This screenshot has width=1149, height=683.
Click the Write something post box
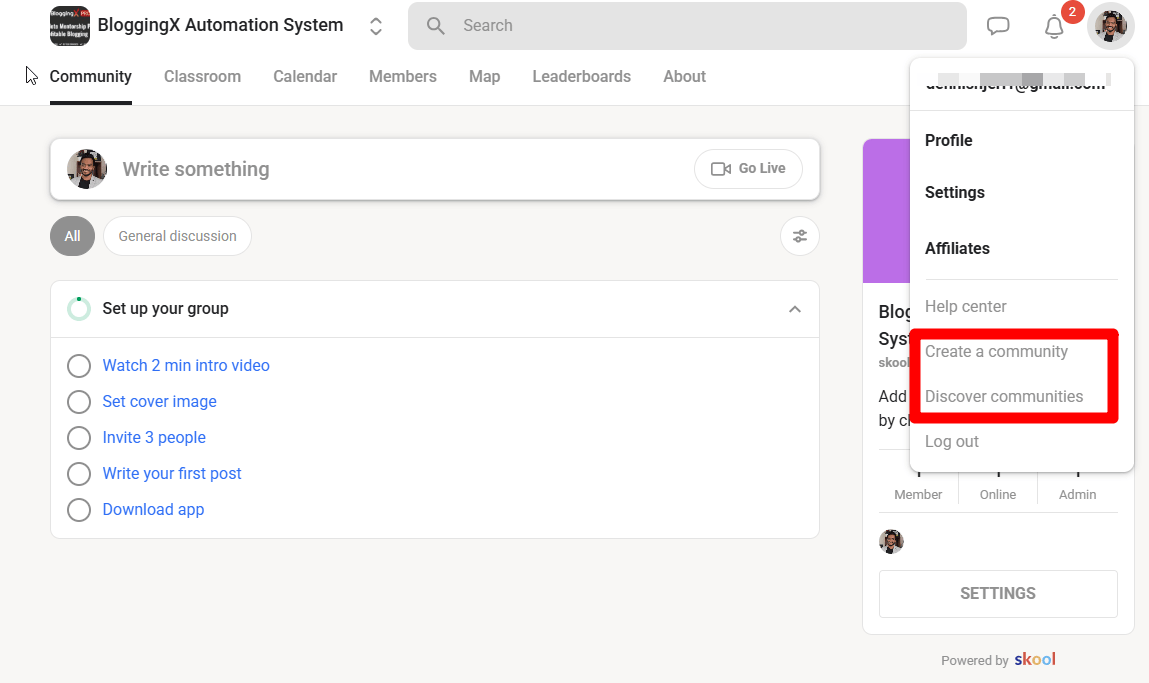435,169
